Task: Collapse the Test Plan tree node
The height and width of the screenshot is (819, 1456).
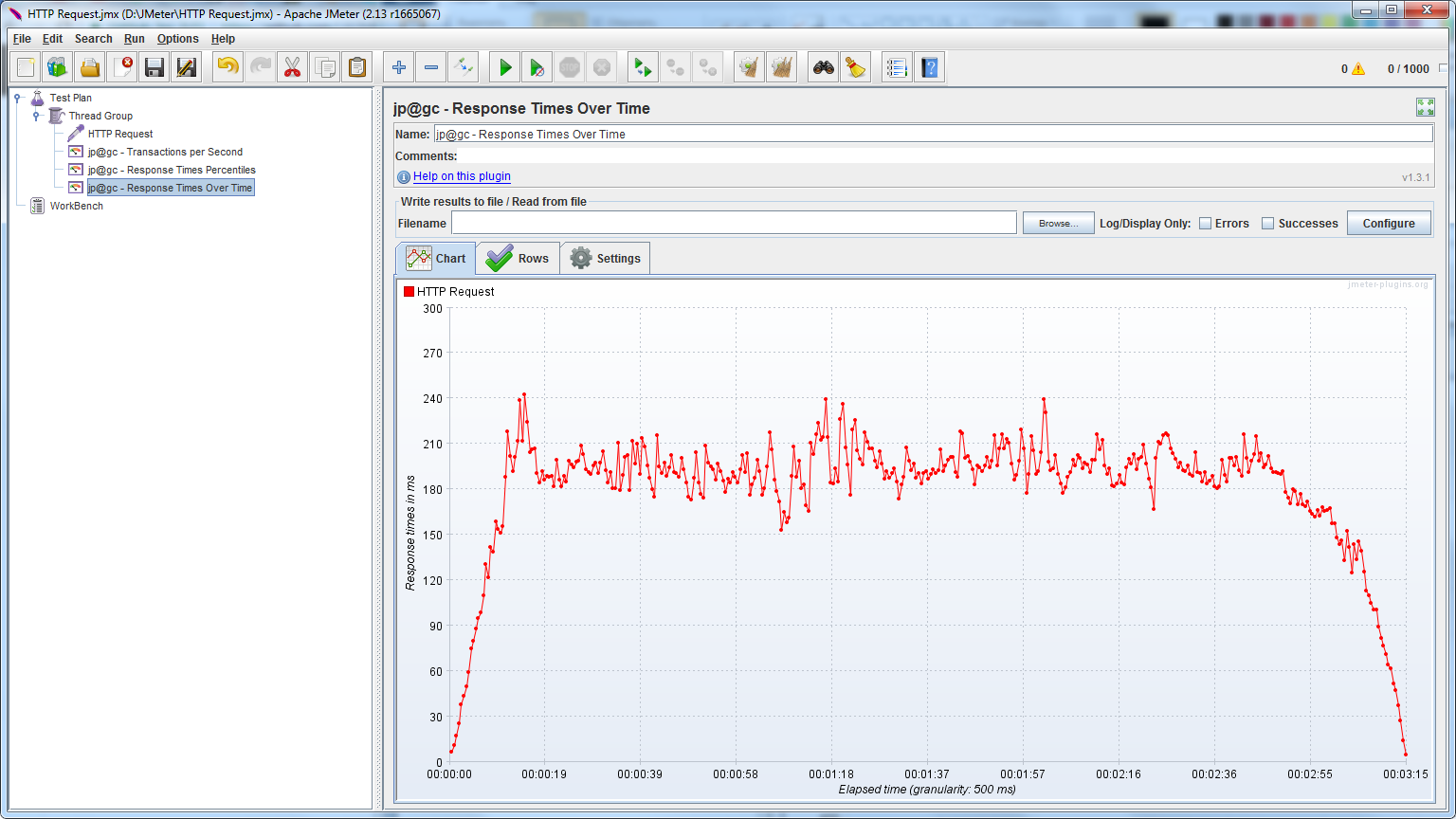Action: coord(17,98)
